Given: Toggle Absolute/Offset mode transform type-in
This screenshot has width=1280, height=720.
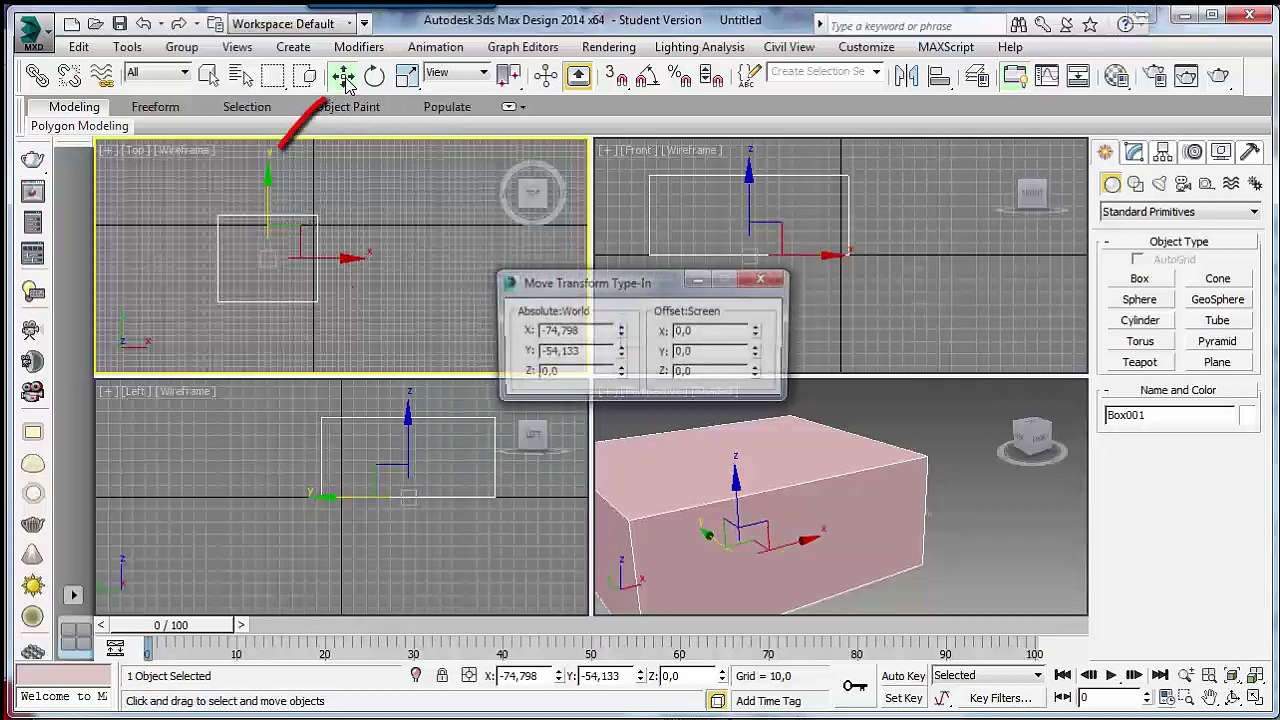Looking at the screenshot, I should 469,676.
